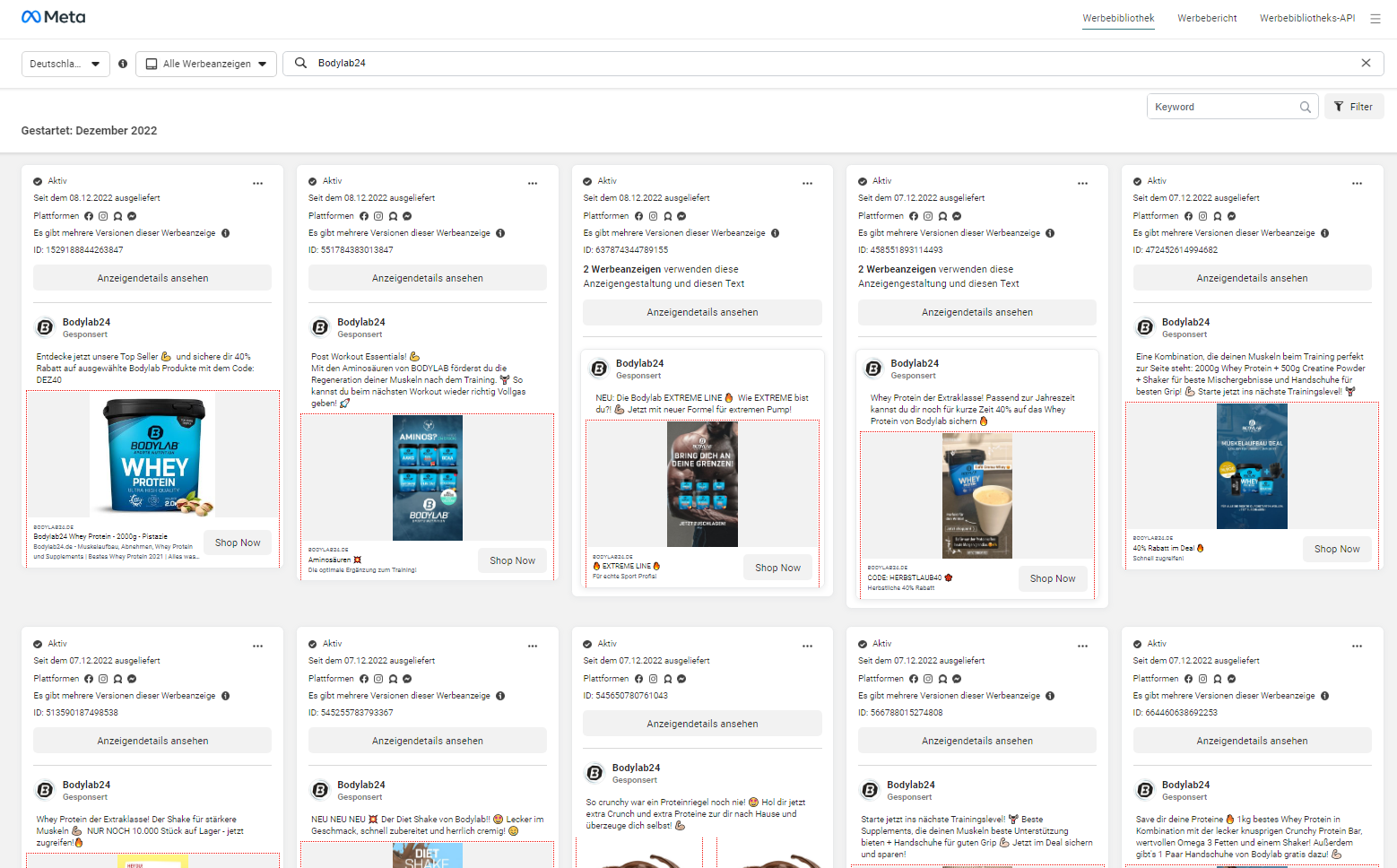This screenshot has width=1397, height=868.
Task: View Anzeigendetails for ad 545255783793367
Action: 428,741
